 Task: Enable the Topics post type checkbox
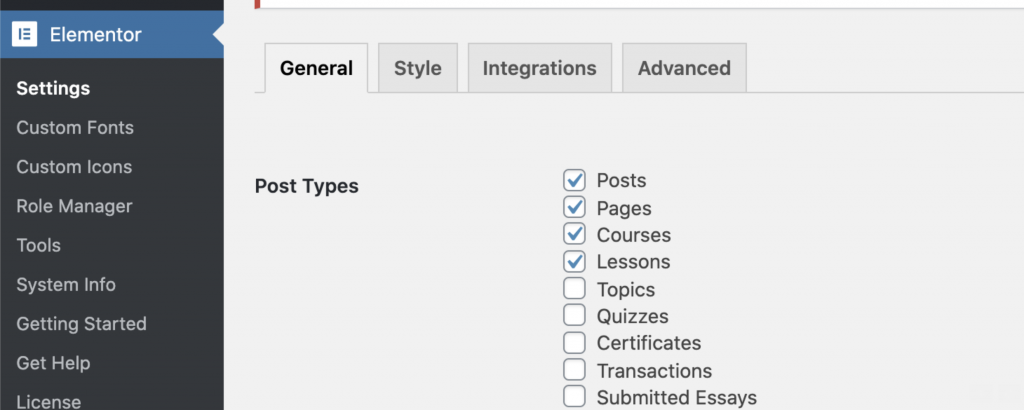click(x=574, y=289)
